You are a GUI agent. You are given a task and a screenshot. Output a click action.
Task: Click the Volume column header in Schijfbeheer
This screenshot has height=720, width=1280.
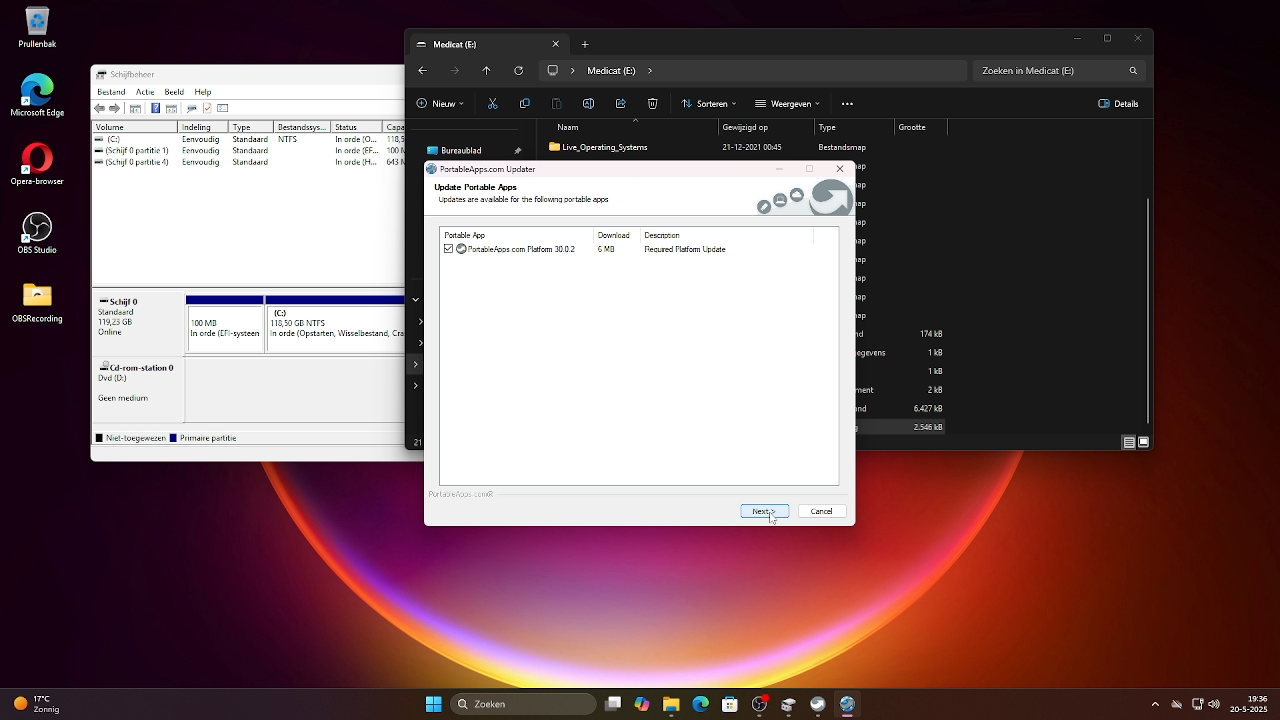point(135,127)
